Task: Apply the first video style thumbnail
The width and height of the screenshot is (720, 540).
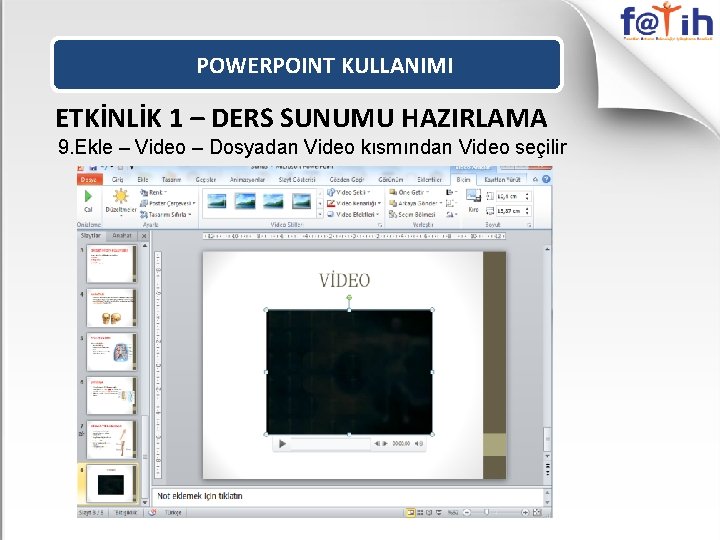Action: 217,201
